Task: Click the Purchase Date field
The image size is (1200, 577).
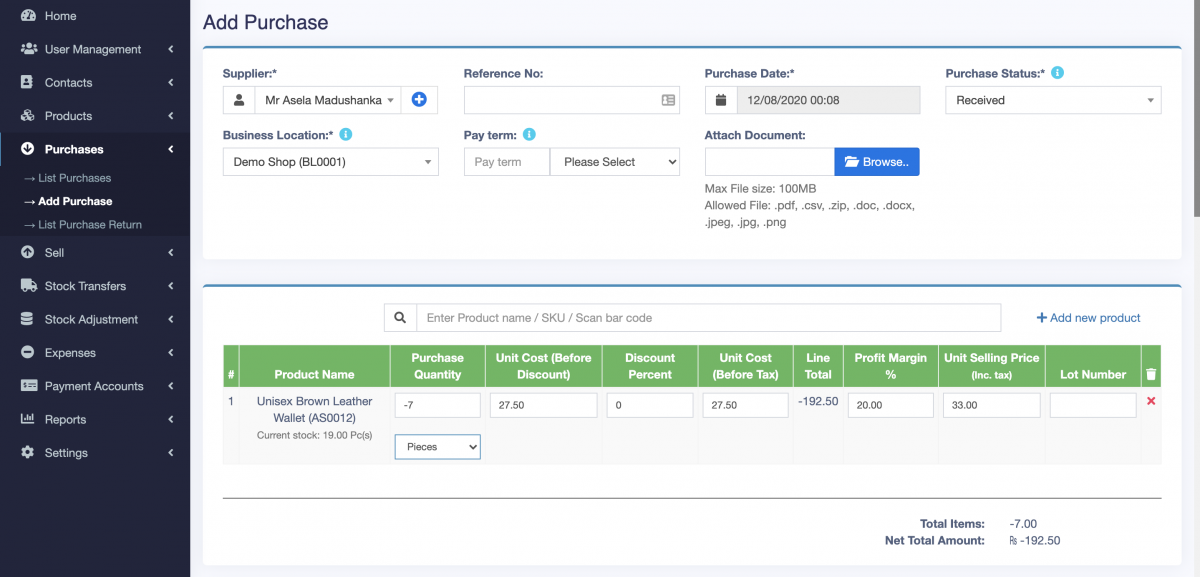Action: pyautogui.click(x=828, y=100)
